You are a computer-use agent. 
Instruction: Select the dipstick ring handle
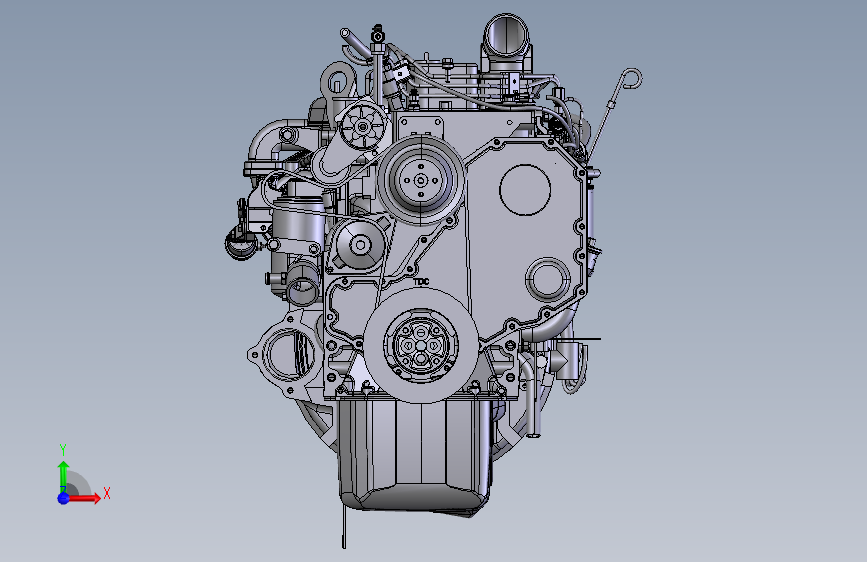coord(631,78)
